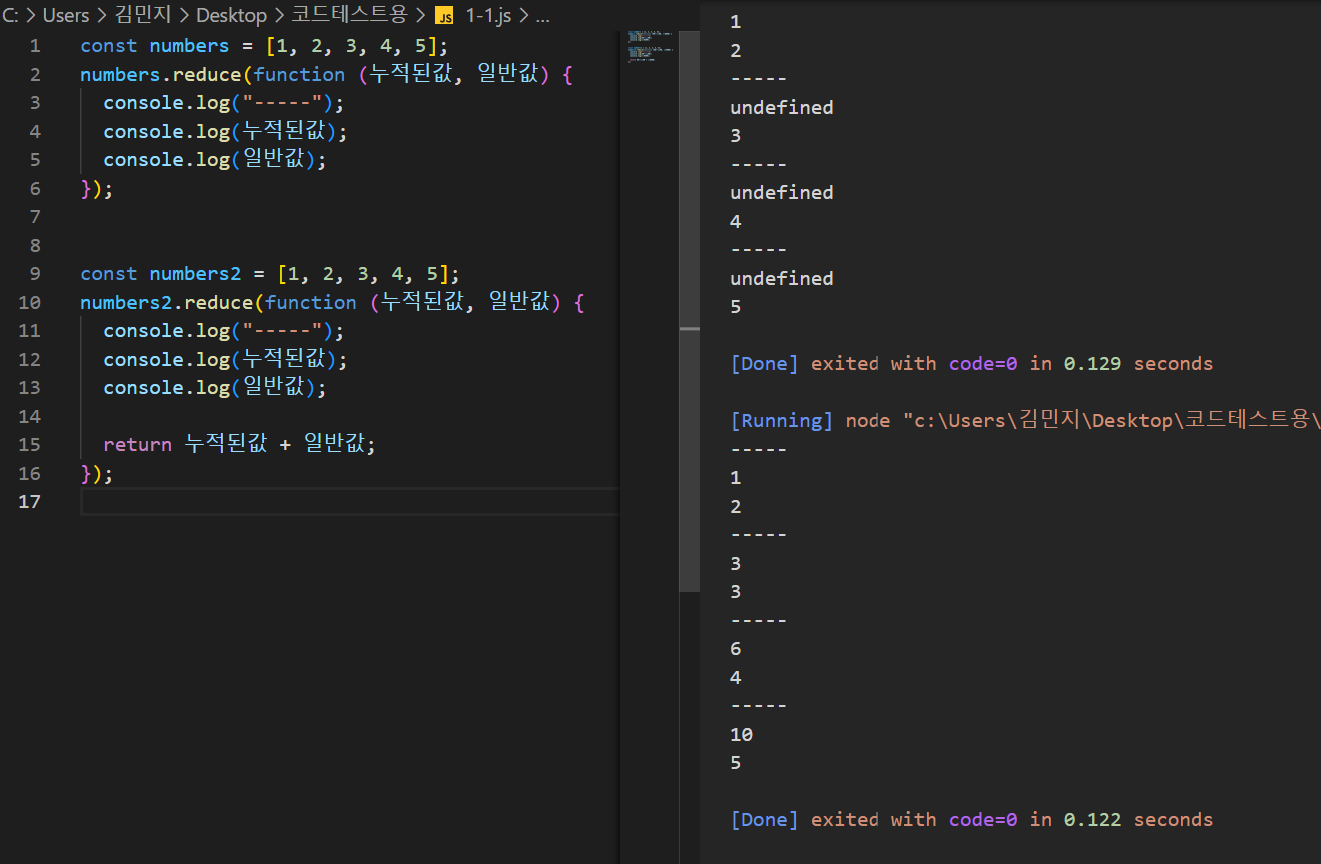Click gutter line number 17
Screen dimensions: 1321x864
tap(30, 502)
